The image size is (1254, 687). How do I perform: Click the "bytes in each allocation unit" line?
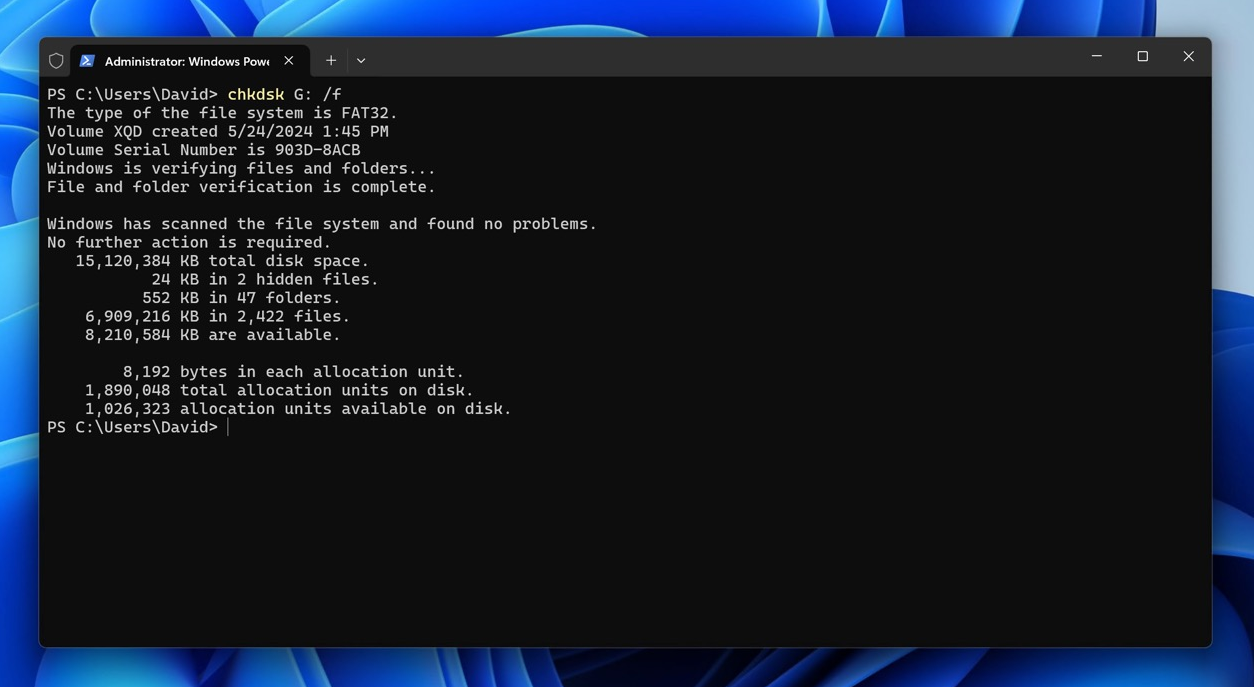click(293, 372)
